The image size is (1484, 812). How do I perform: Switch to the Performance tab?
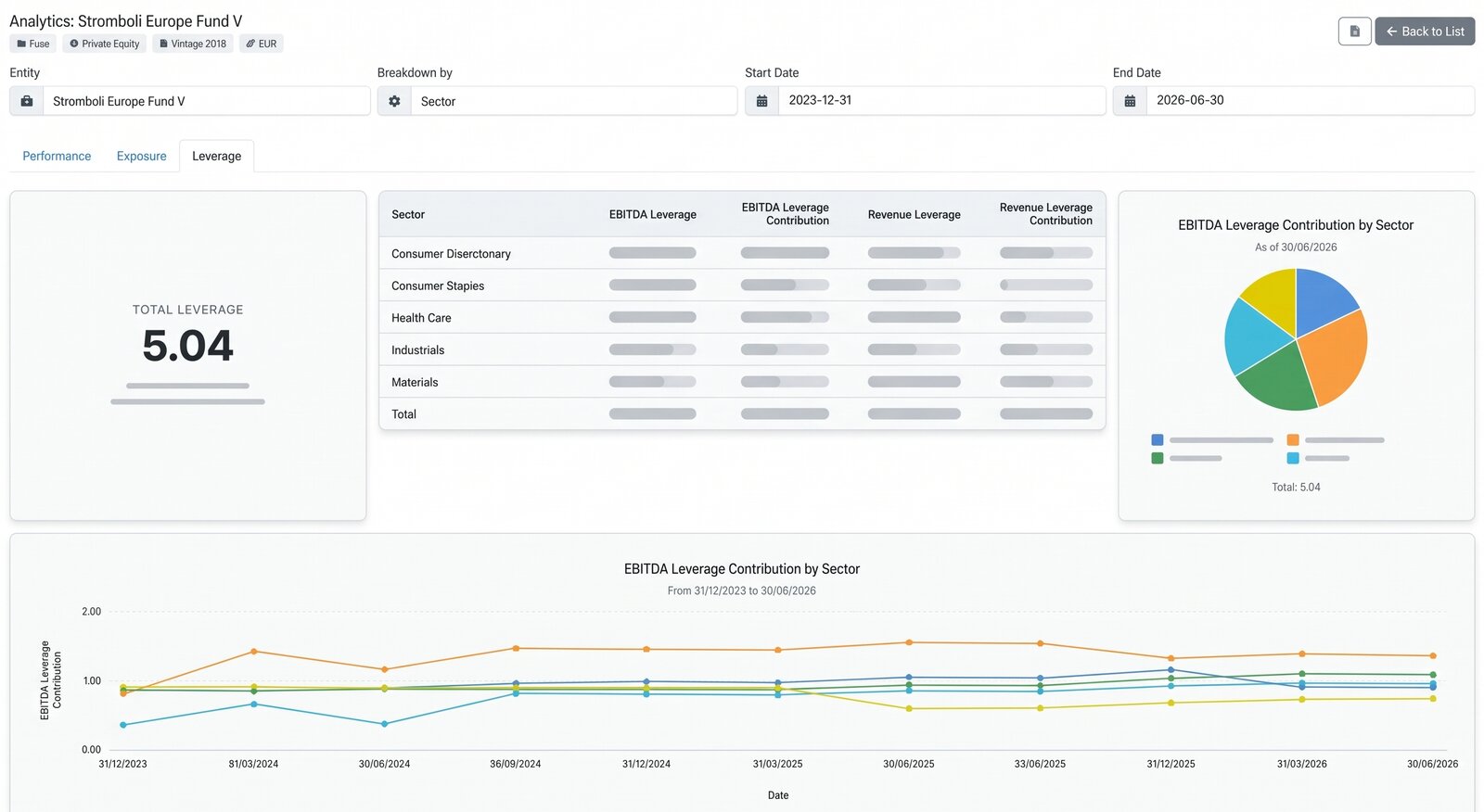pos(57,156)
